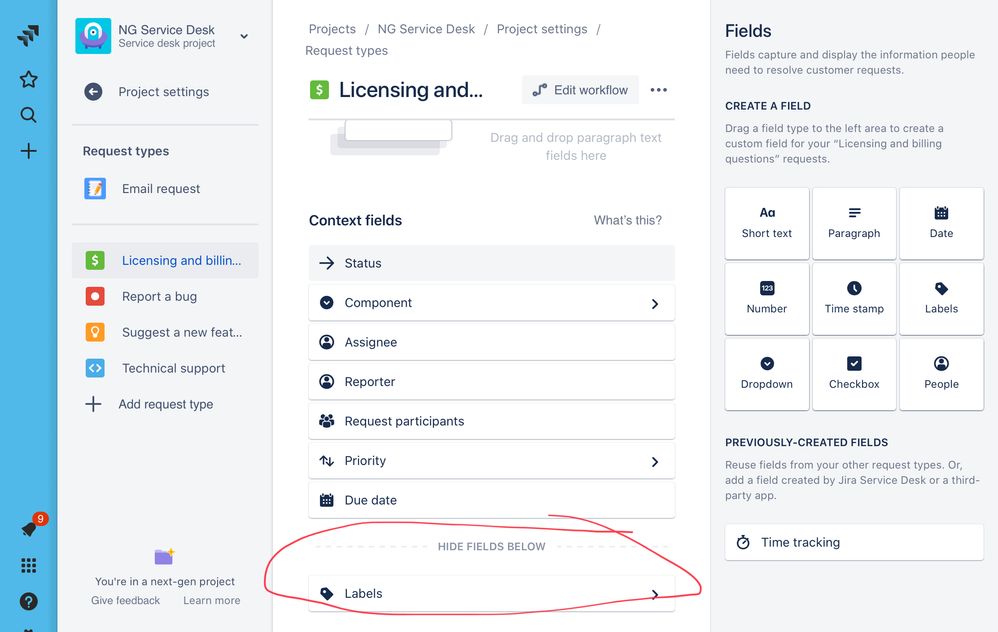Click the Due date calendar icon
This screenshot has height=632, width=998.
(x=327, y=500)
